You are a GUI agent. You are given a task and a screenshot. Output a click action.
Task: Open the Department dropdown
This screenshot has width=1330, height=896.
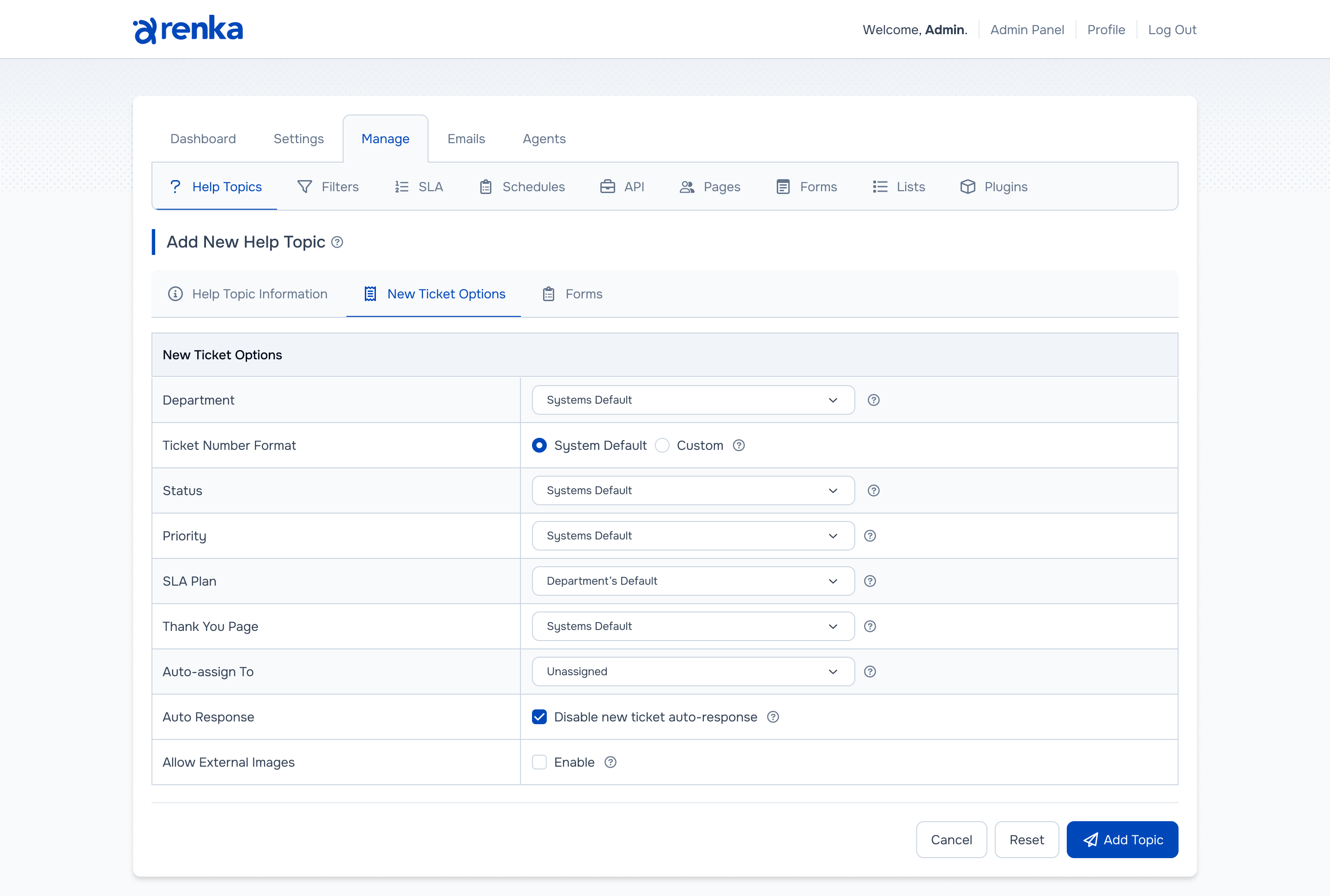pos(693,400)
